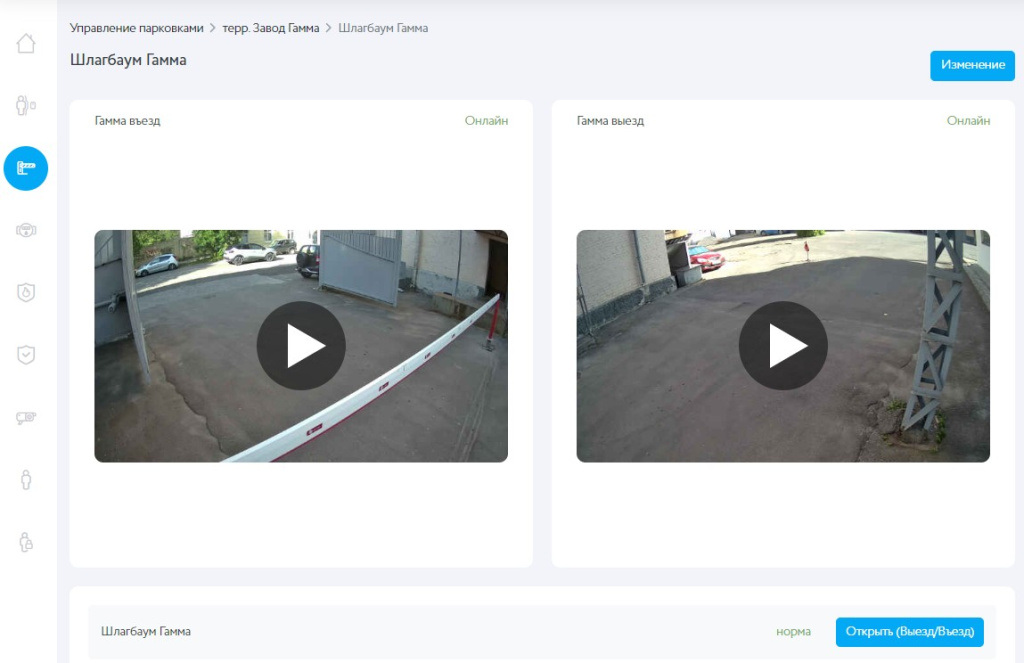
Task: Play the Гамма выезд camera video
Action: (x=783, y=346)
